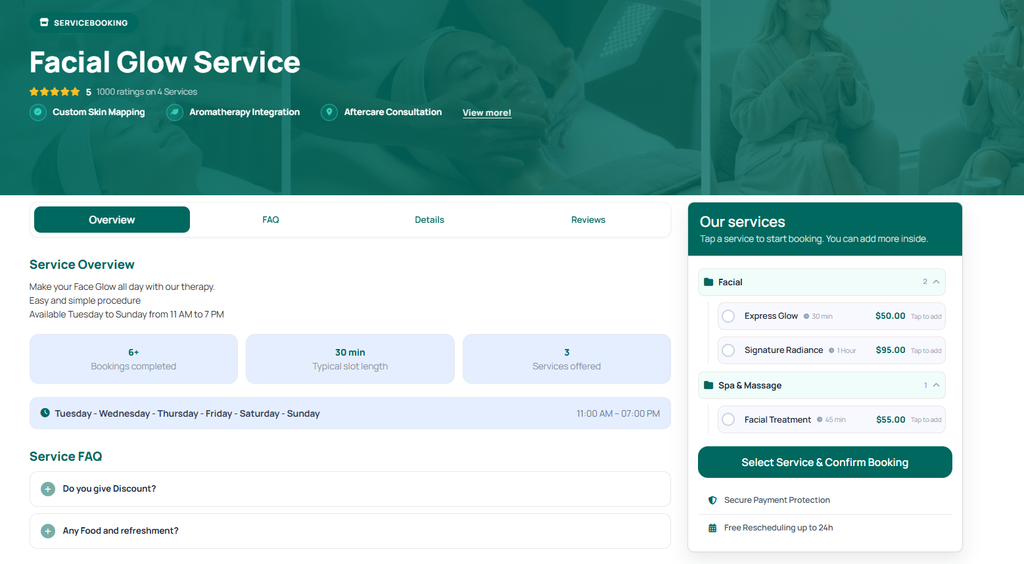Click the Aftercare Consultation pin icon
The width and height of the screenshot is (1024, 564).
tap(329, 112)
